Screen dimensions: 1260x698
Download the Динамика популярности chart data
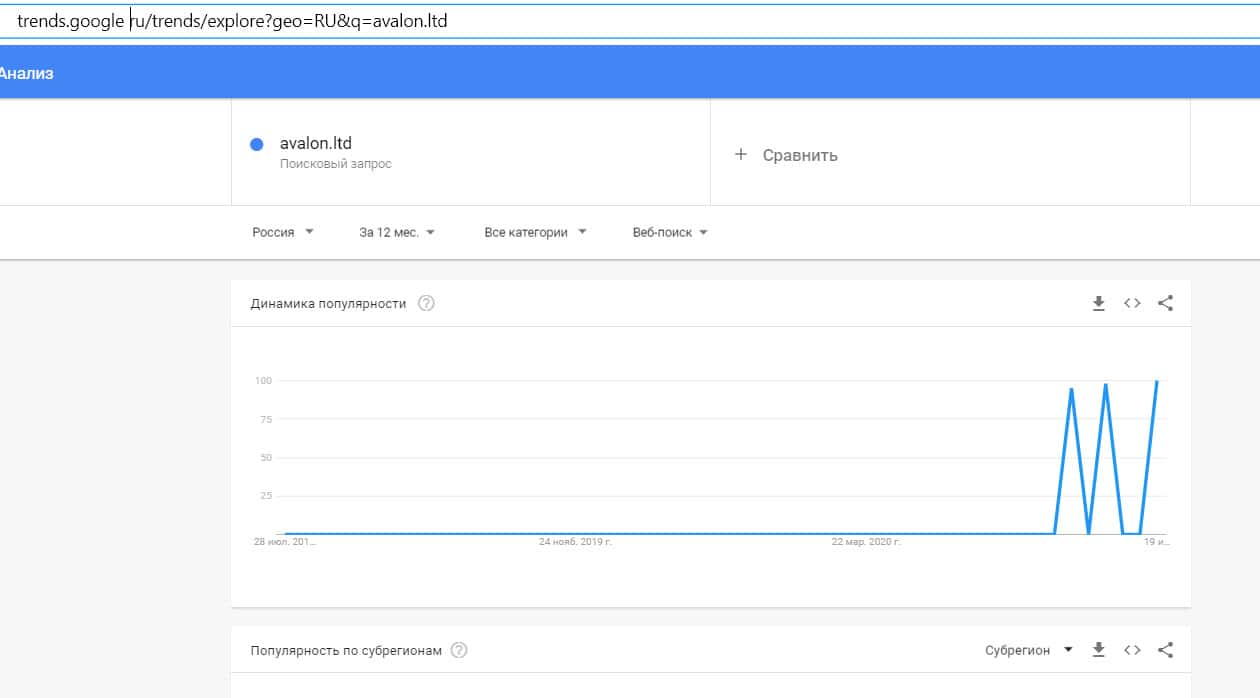[x=1098, y=304]
